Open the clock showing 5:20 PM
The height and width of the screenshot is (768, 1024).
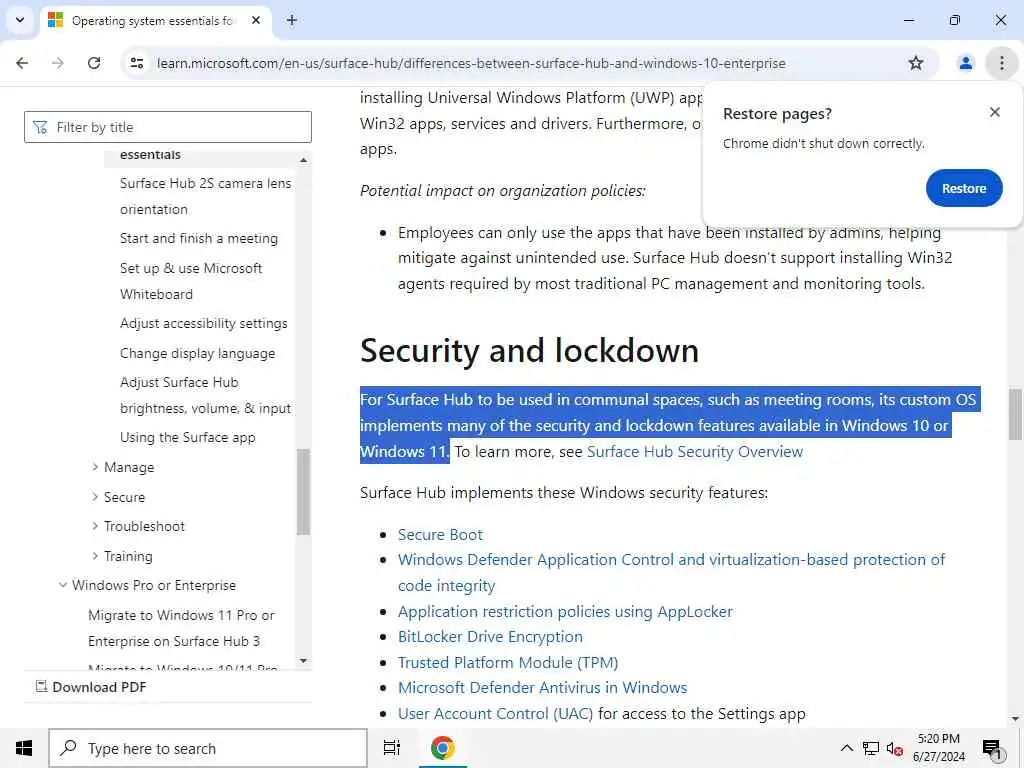pyautogui.click(x=938, y=748)
